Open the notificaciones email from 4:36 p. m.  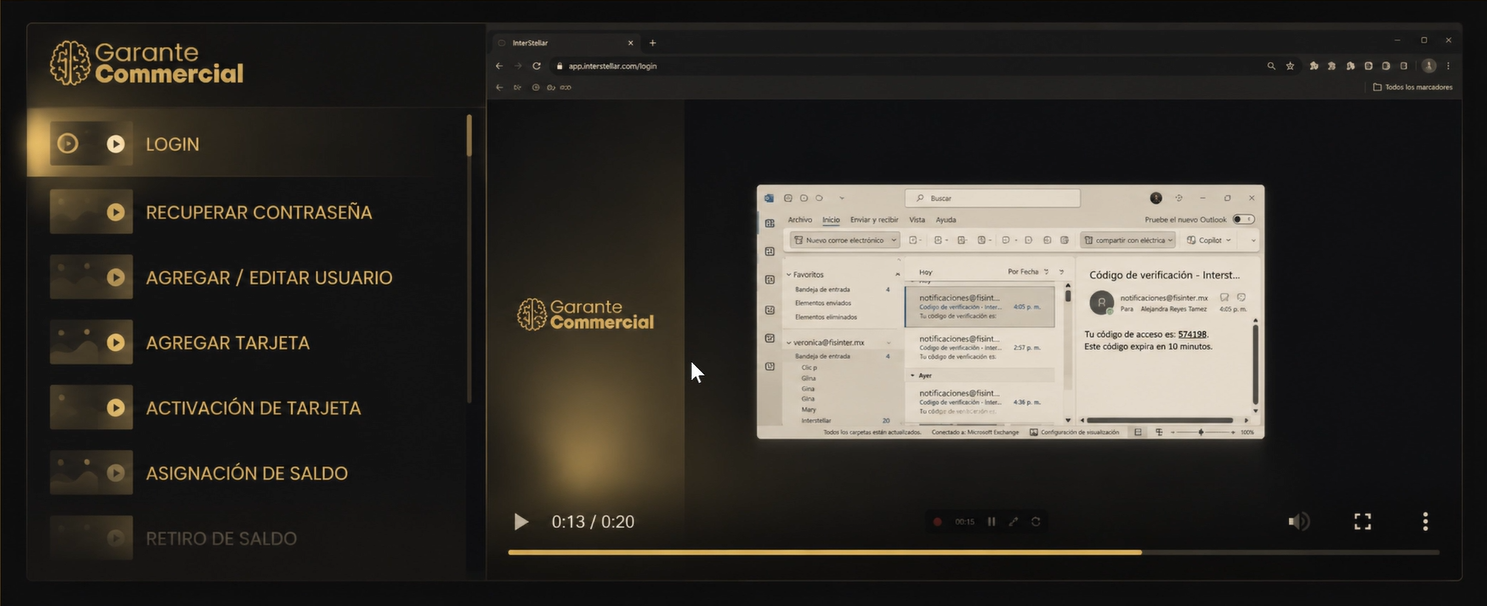pos(980,402)
